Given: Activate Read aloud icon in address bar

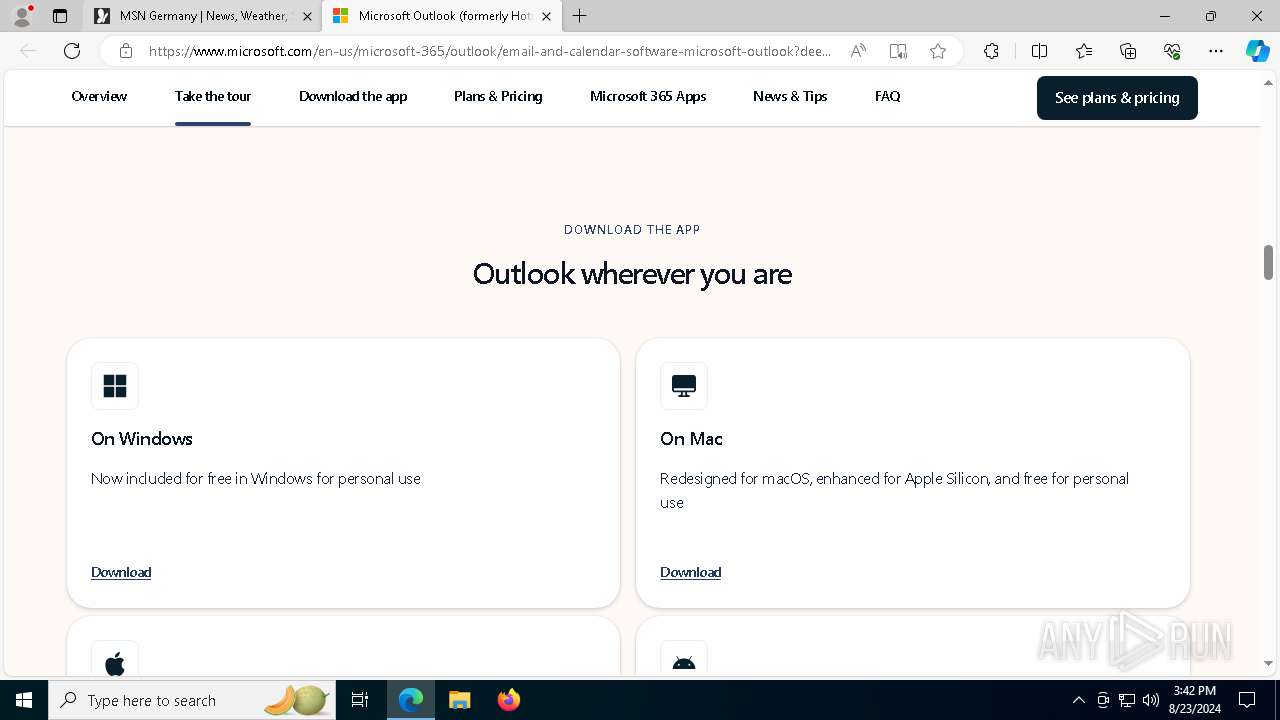Looking at the screenshot, I should point(858,51).
